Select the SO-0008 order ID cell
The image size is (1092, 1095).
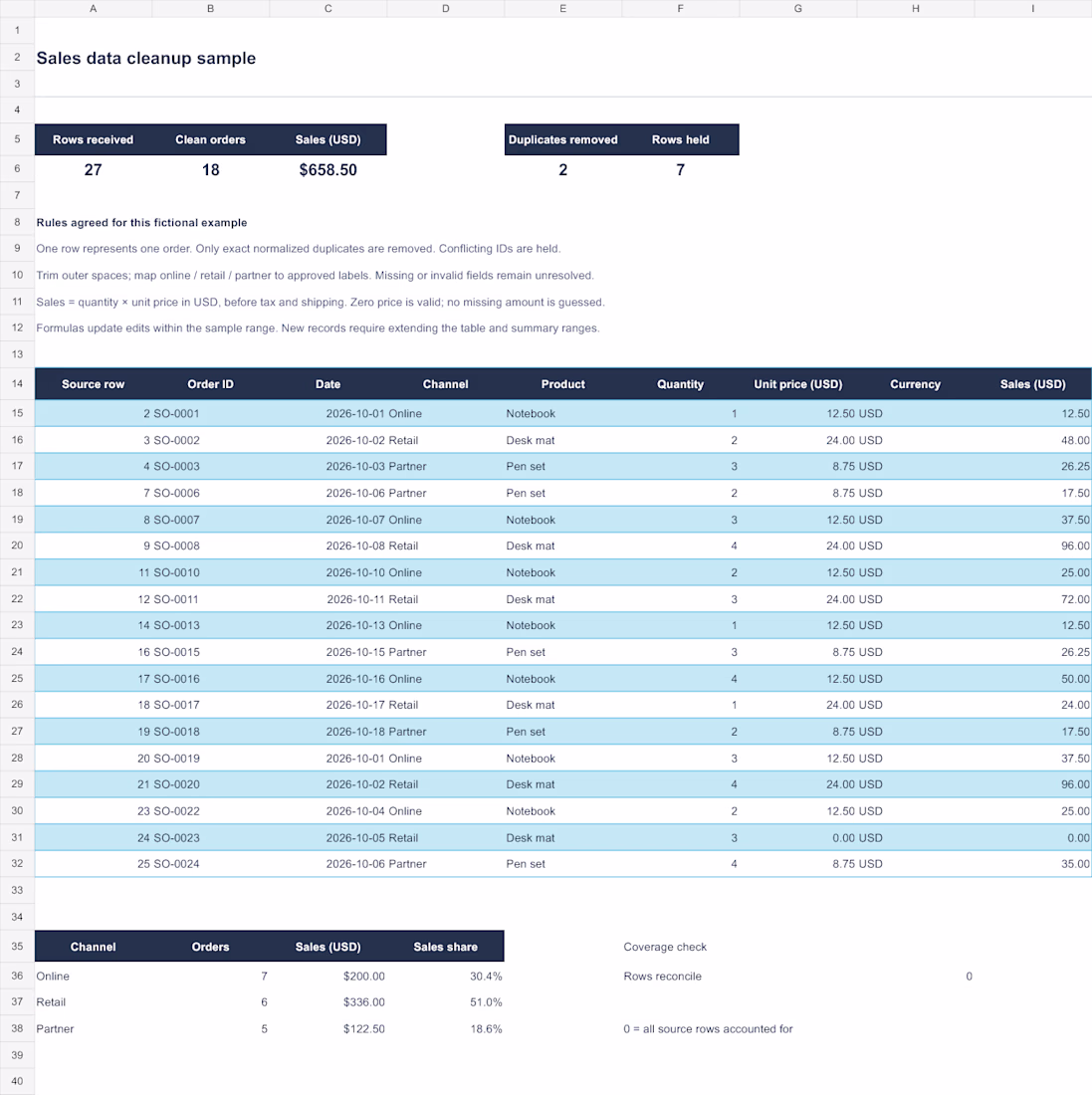tap(210, 546)
